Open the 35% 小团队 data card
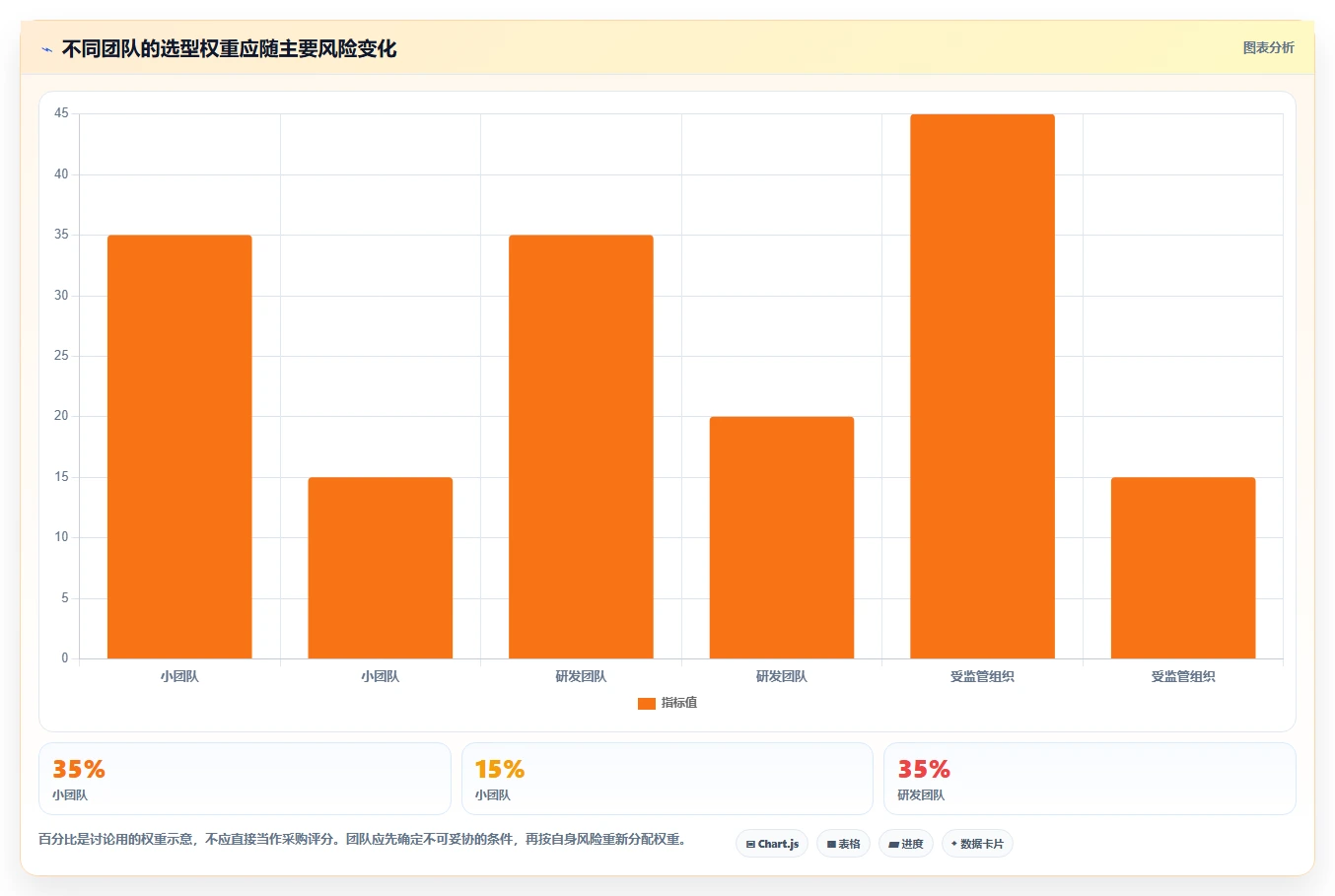 coord(245,779)
